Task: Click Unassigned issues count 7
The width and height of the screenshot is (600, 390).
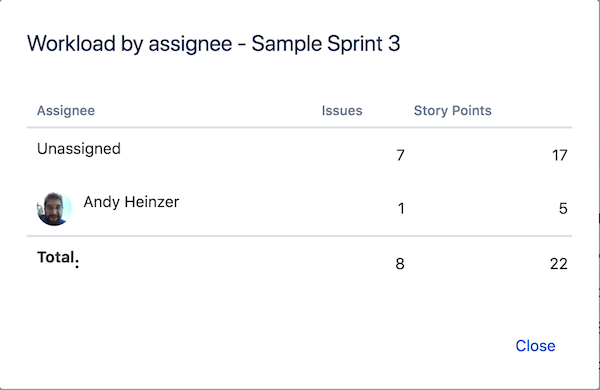Action: click(400, 155)
